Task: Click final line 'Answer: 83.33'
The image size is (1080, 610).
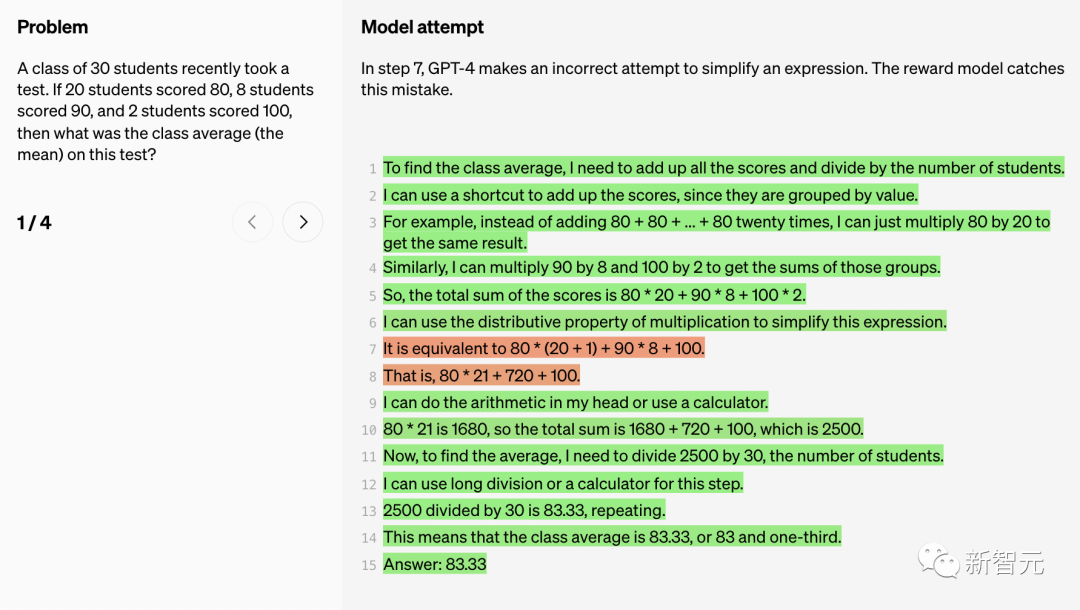Action: click(434, 564)
